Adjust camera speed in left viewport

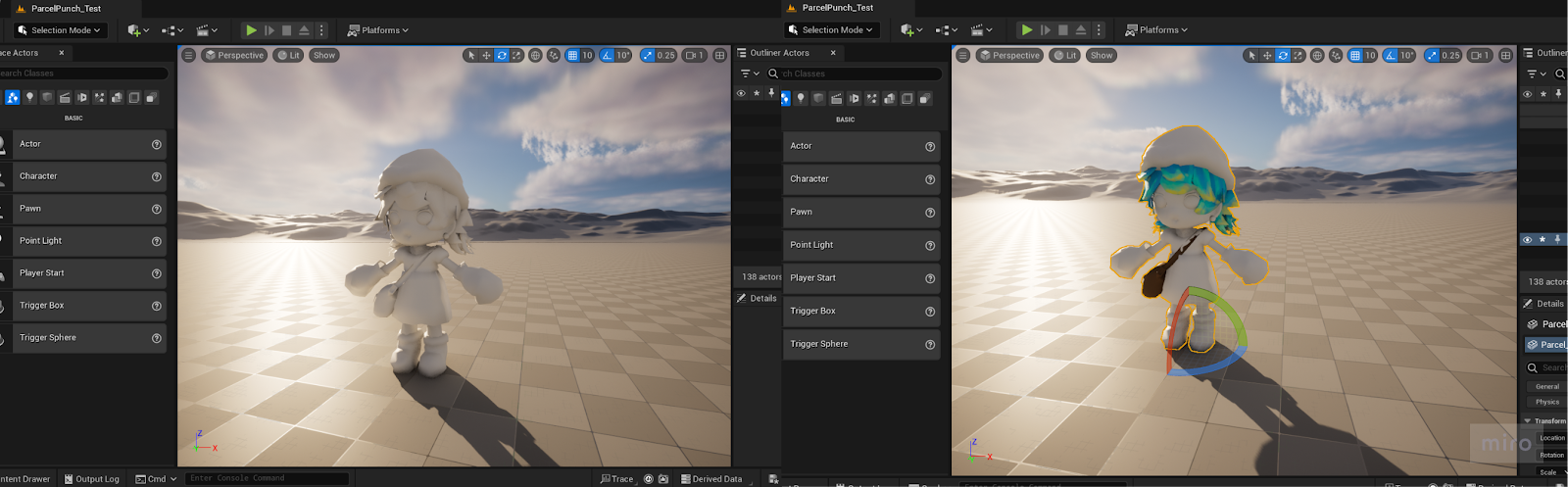695,56
